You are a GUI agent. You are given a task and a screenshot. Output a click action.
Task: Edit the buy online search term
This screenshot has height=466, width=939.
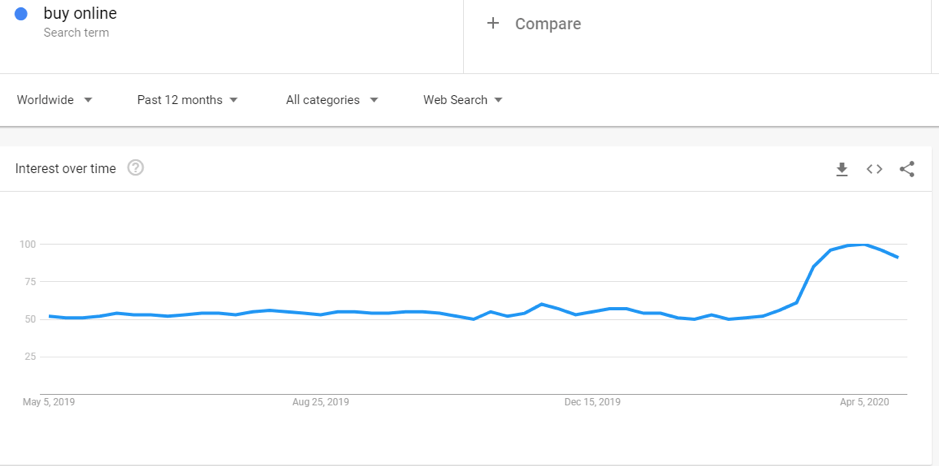tap(80, 13)
